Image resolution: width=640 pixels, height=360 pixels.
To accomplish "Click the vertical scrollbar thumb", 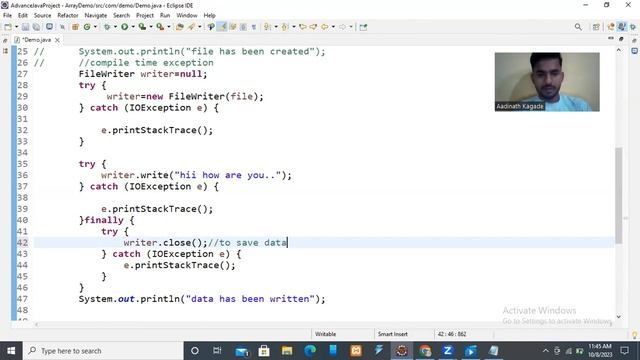I will 619,196.
